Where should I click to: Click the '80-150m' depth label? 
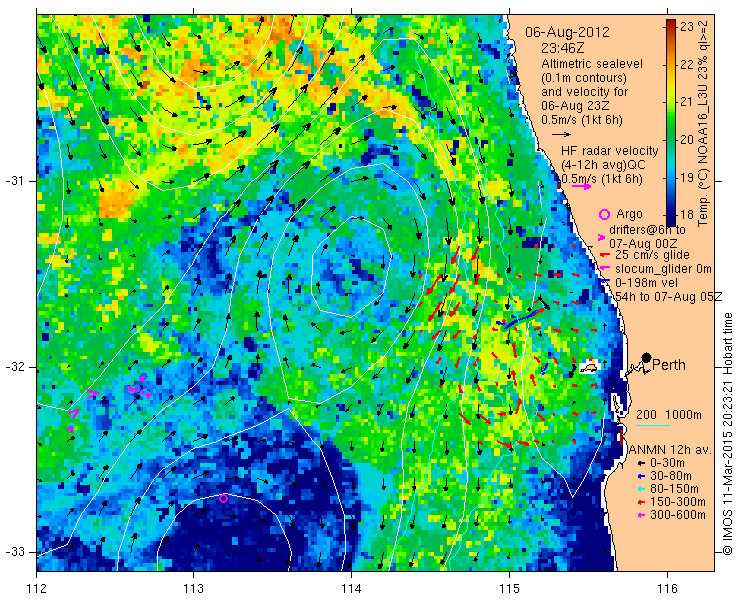[674, 489]
